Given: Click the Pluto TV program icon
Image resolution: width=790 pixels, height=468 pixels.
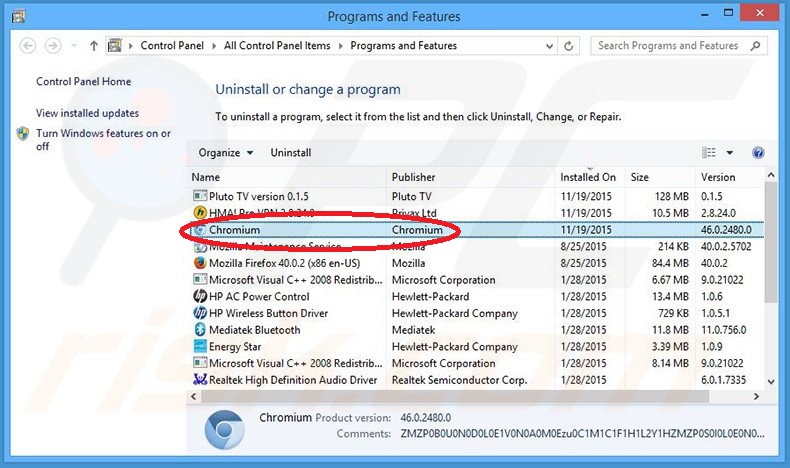Looking at the screenshot, I should click(200, 196).
